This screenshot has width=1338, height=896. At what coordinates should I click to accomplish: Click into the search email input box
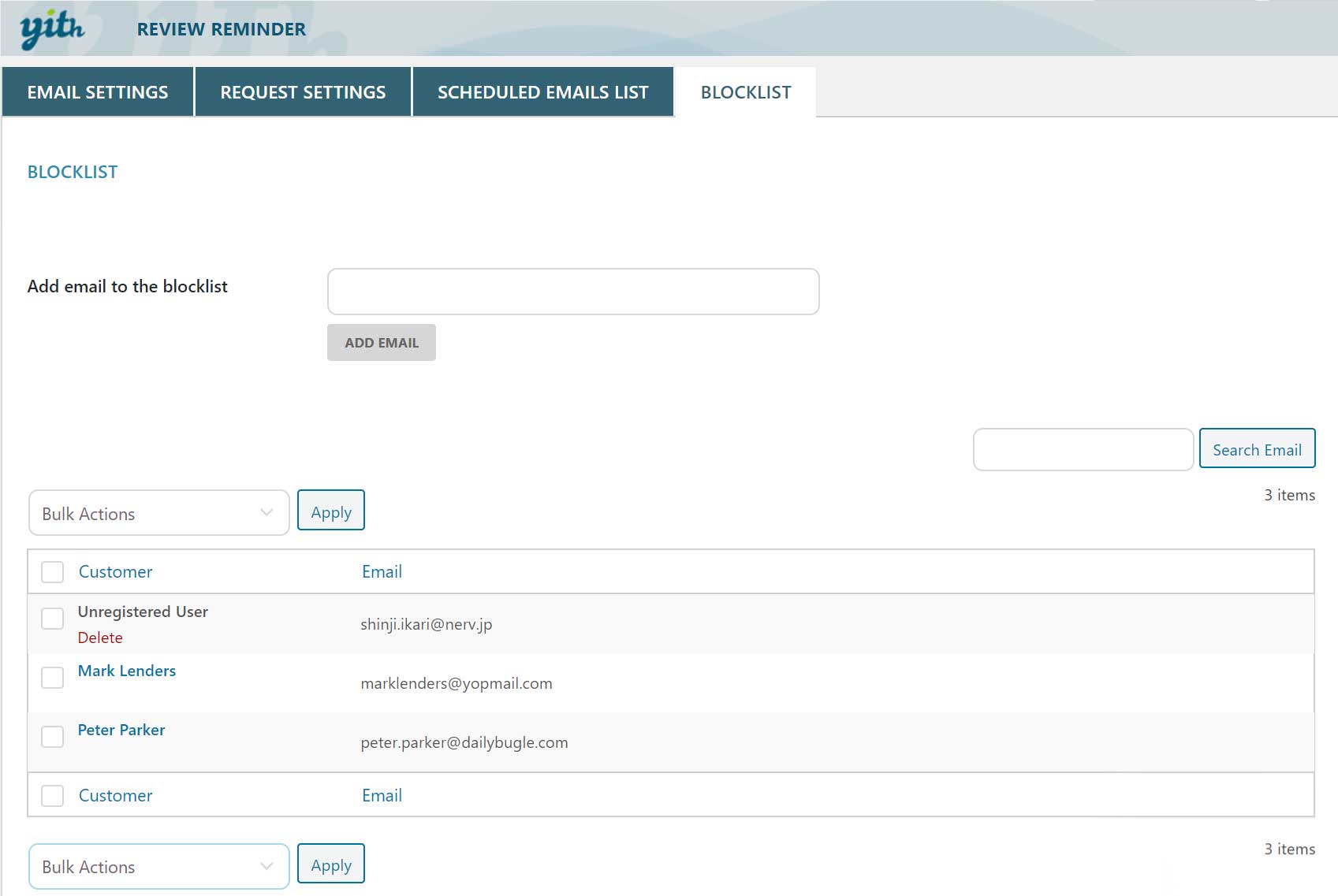coord(1083,450)
